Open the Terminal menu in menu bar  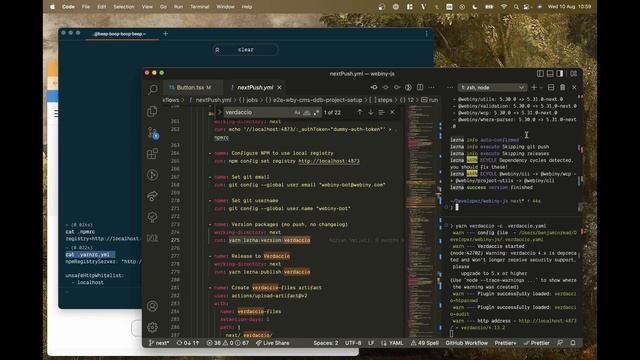coord(200,7)
